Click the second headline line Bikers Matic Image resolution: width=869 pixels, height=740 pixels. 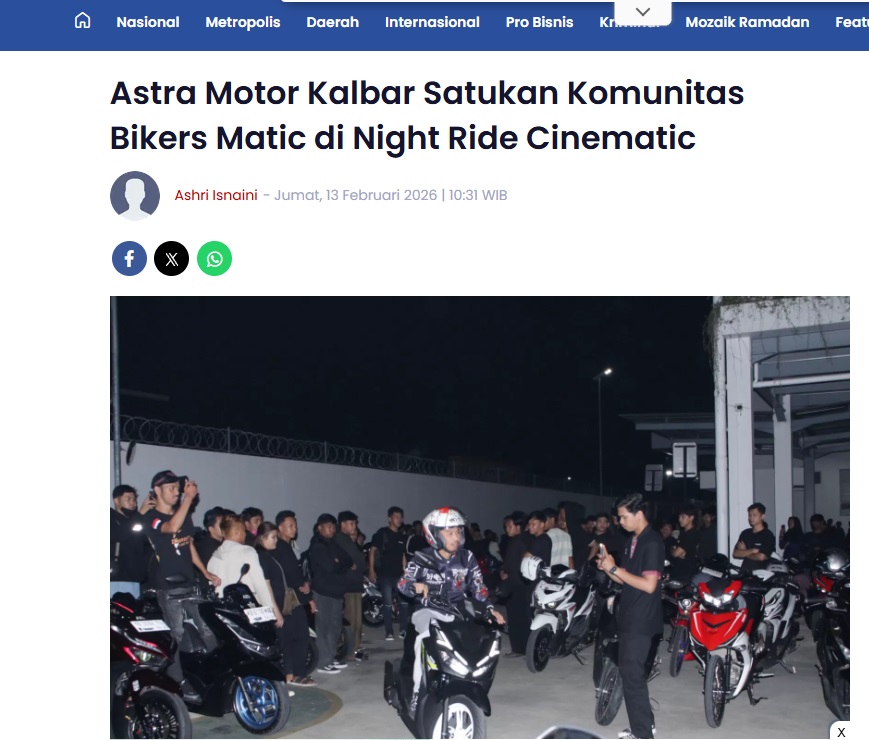(208, 137)
